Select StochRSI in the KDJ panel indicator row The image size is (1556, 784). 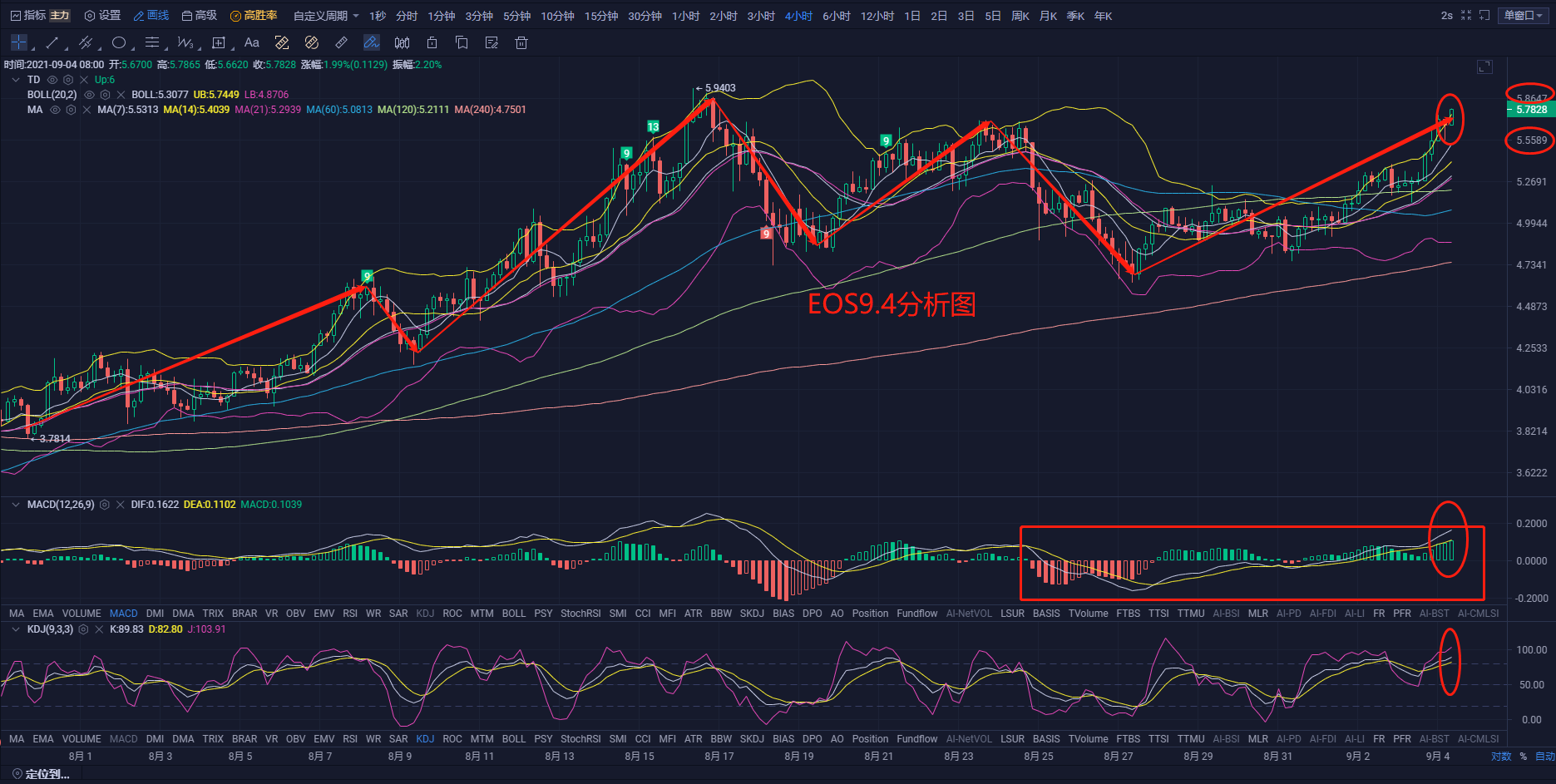click(580, 739)
